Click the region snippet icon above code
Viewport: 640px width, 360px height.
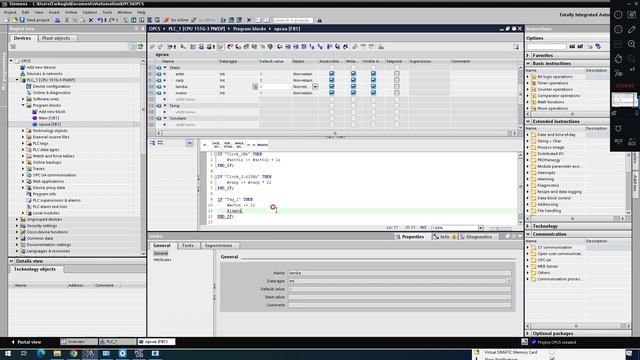coord(262,145)
